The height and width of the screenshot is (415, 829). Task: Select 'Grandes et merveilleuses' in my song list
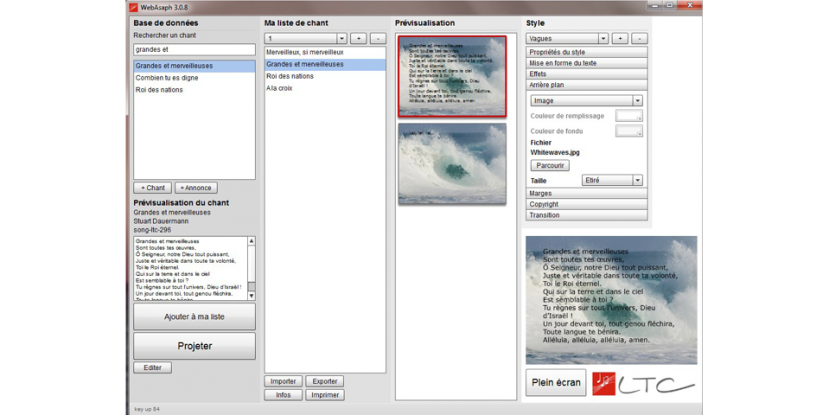tap(325, 64)
